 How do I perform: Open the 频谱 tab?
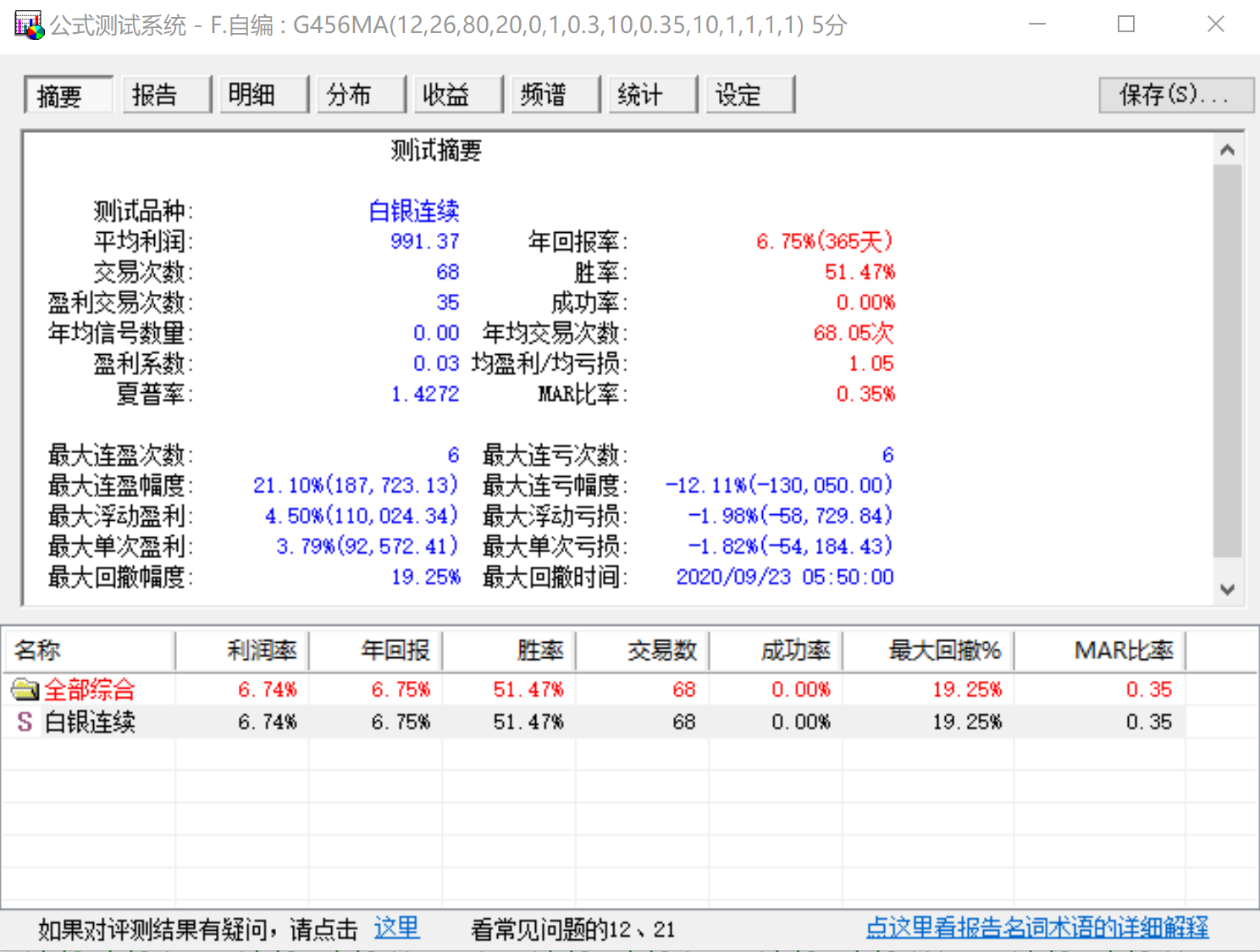tap(555, 94)
